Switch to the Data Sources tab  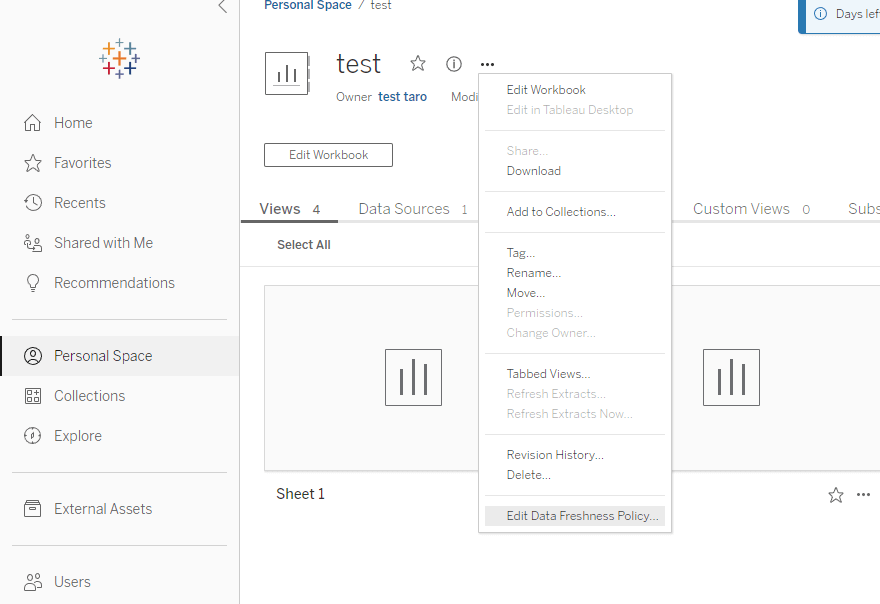point(412,209)
